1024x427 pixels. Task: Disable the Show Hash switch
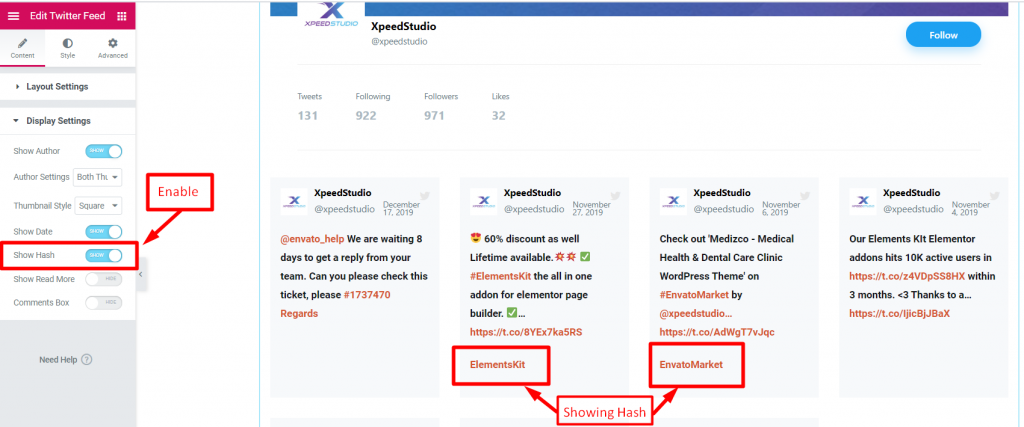coord(104,255)
